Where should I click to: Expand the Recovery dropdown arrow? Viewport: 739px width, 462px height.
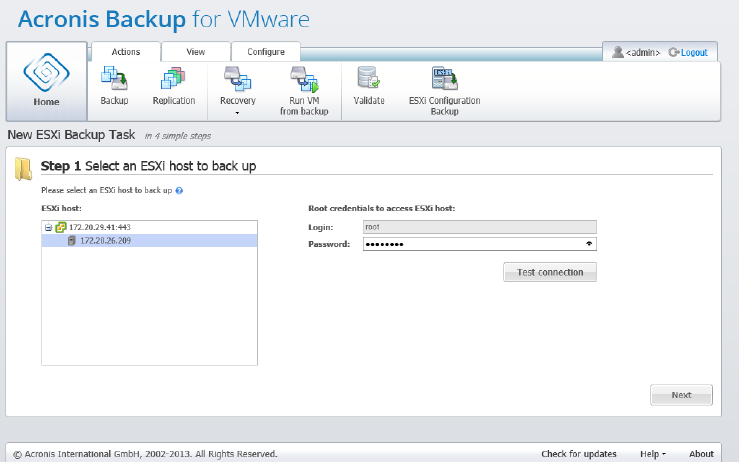(x=237, y=113)
